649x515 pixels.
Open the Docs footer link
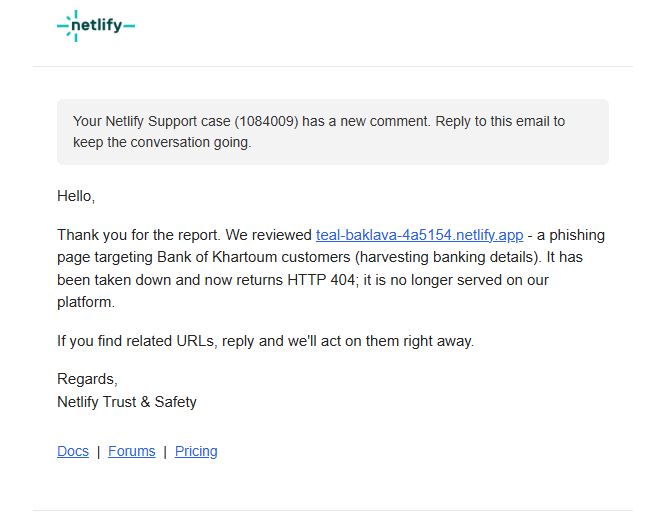pyautogui.click(x=73, y=451)
